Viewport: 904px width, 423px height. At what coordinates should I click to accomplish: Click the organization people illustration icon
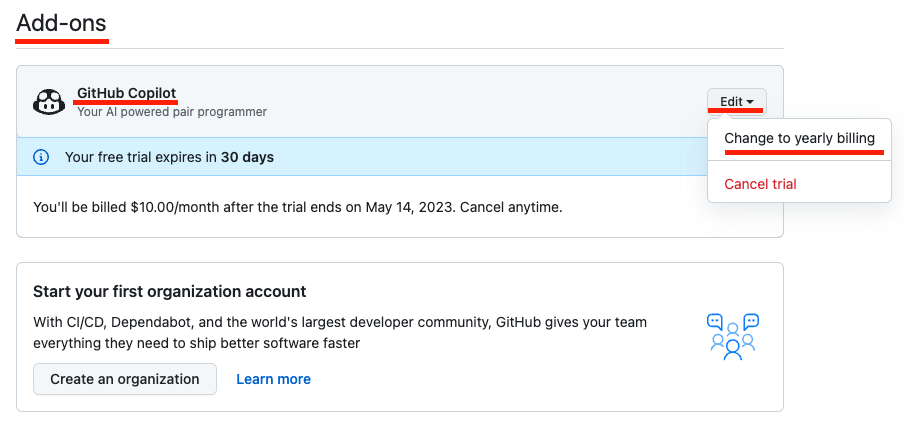coord(733,337)
